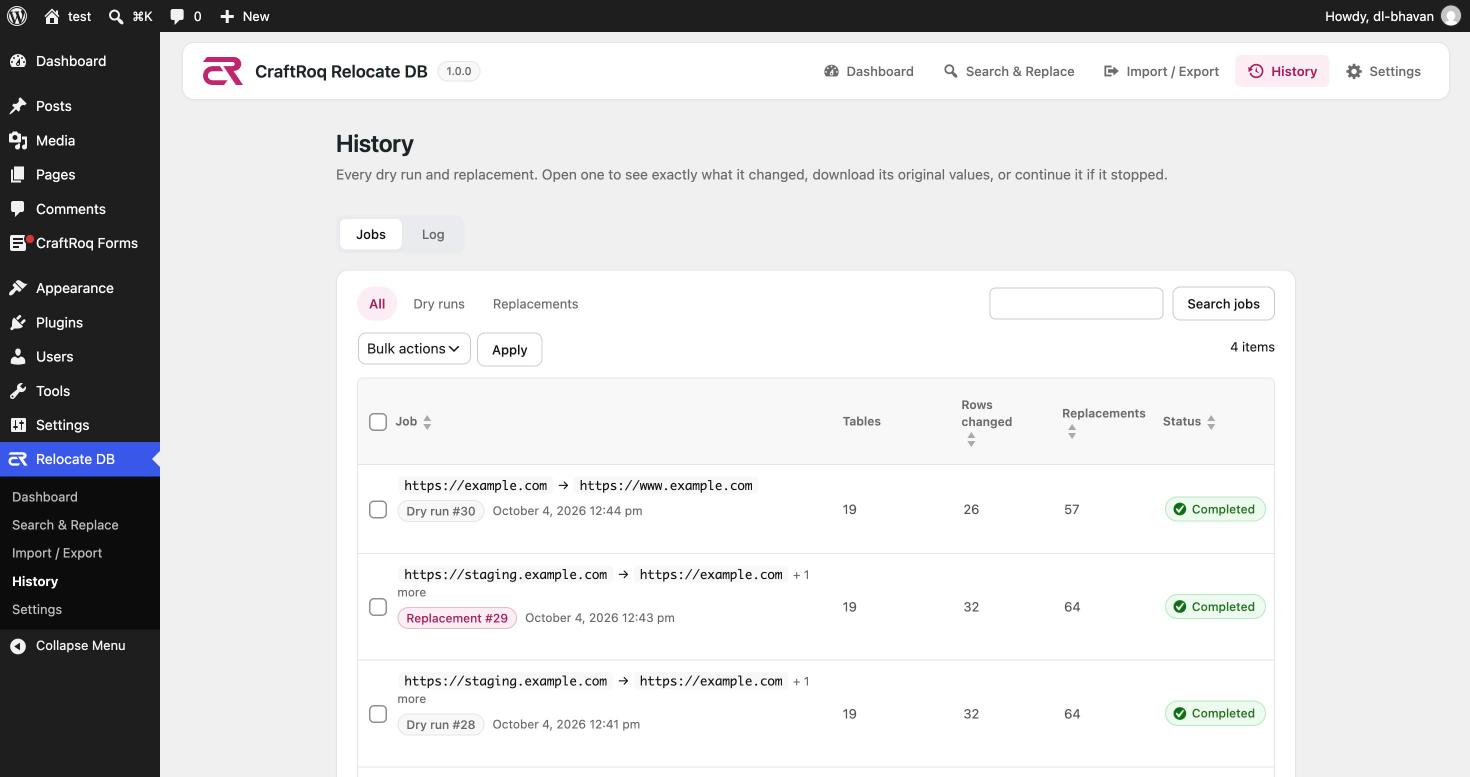Image resolution: width=1470 pixels, height=777 pixels.
Task: Sort the table by Job column
Action: (x=414, y=422)
